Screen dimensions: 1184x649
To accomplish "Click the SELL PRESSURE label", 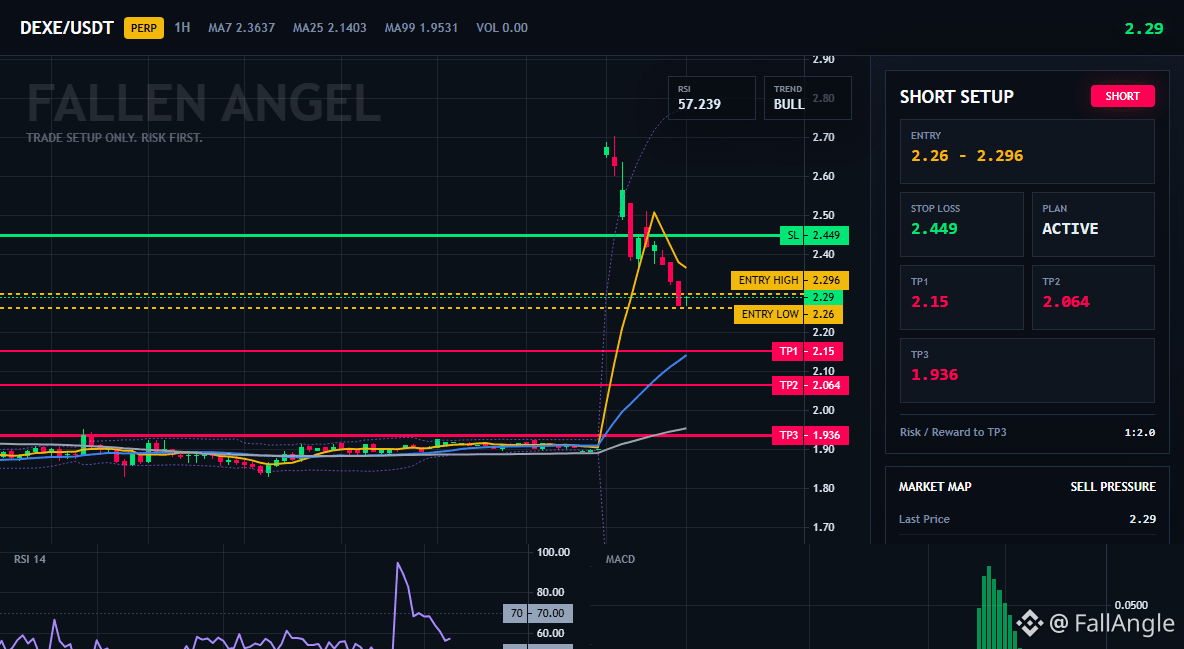I will click(1113, 487).
